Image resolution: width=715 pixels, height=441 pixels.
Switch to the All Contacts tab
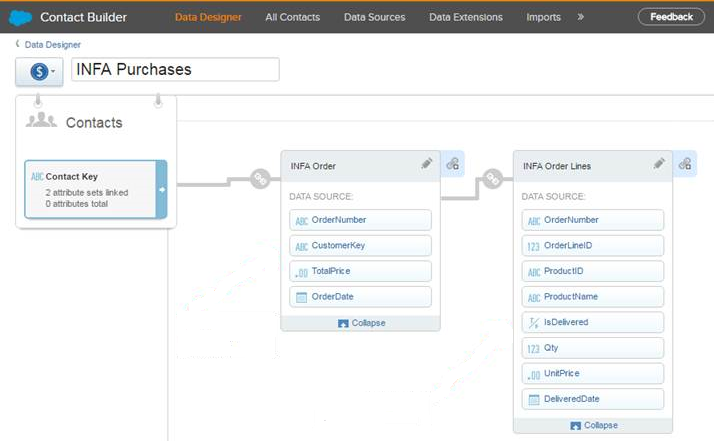click(292, 17)
